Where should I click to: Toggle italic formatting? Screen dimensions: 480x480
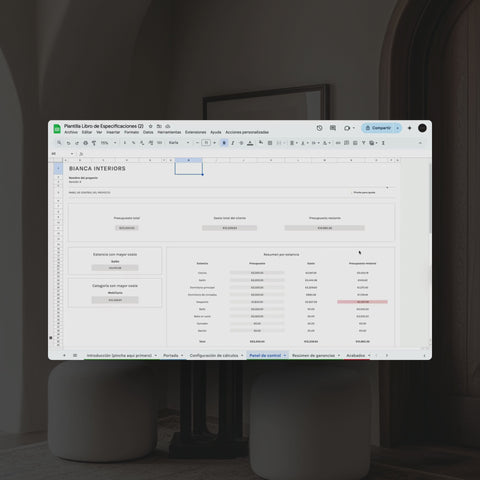(233, 143)
